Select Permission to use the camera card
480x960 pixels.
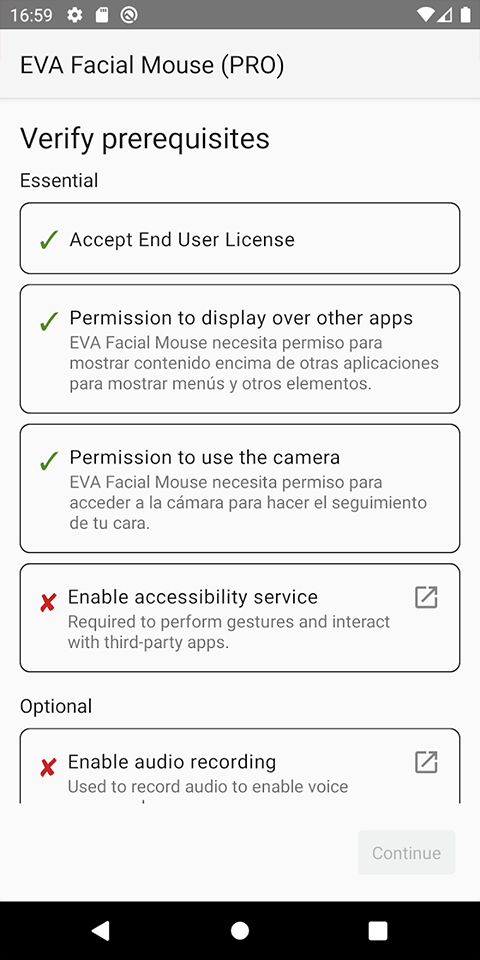(240, 489)
